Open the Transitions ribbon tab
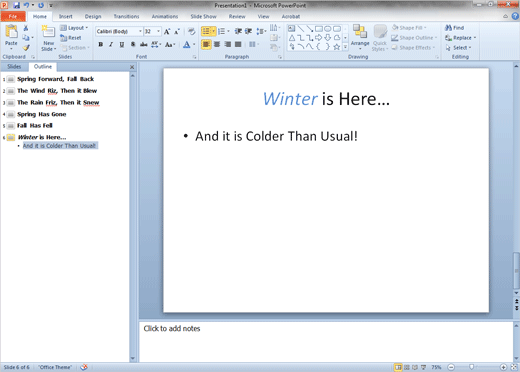Viewport: 520px width, 372px height. (126, 16)
